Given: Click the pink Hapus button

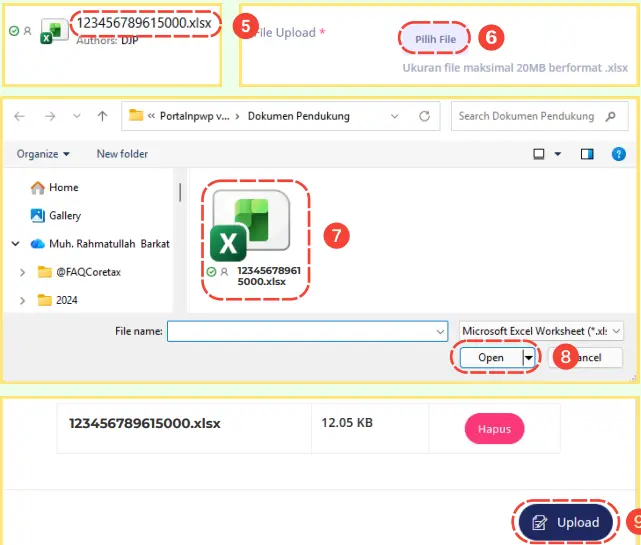Looking at the screenshot, I should click(494, 428).
